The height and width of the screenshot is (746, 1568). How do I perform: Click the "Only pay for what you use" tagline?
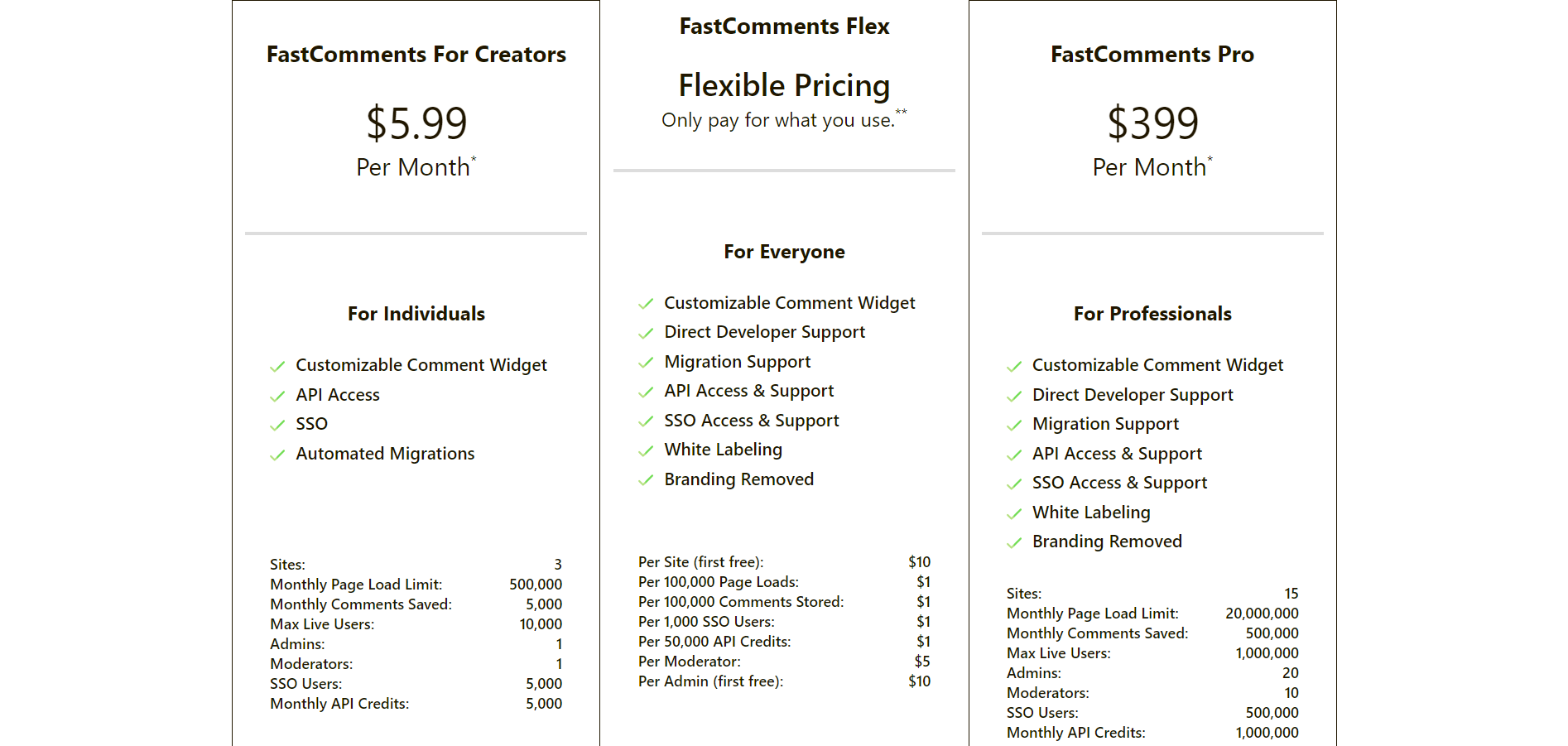pyautogui.click(x=778, y=120)
